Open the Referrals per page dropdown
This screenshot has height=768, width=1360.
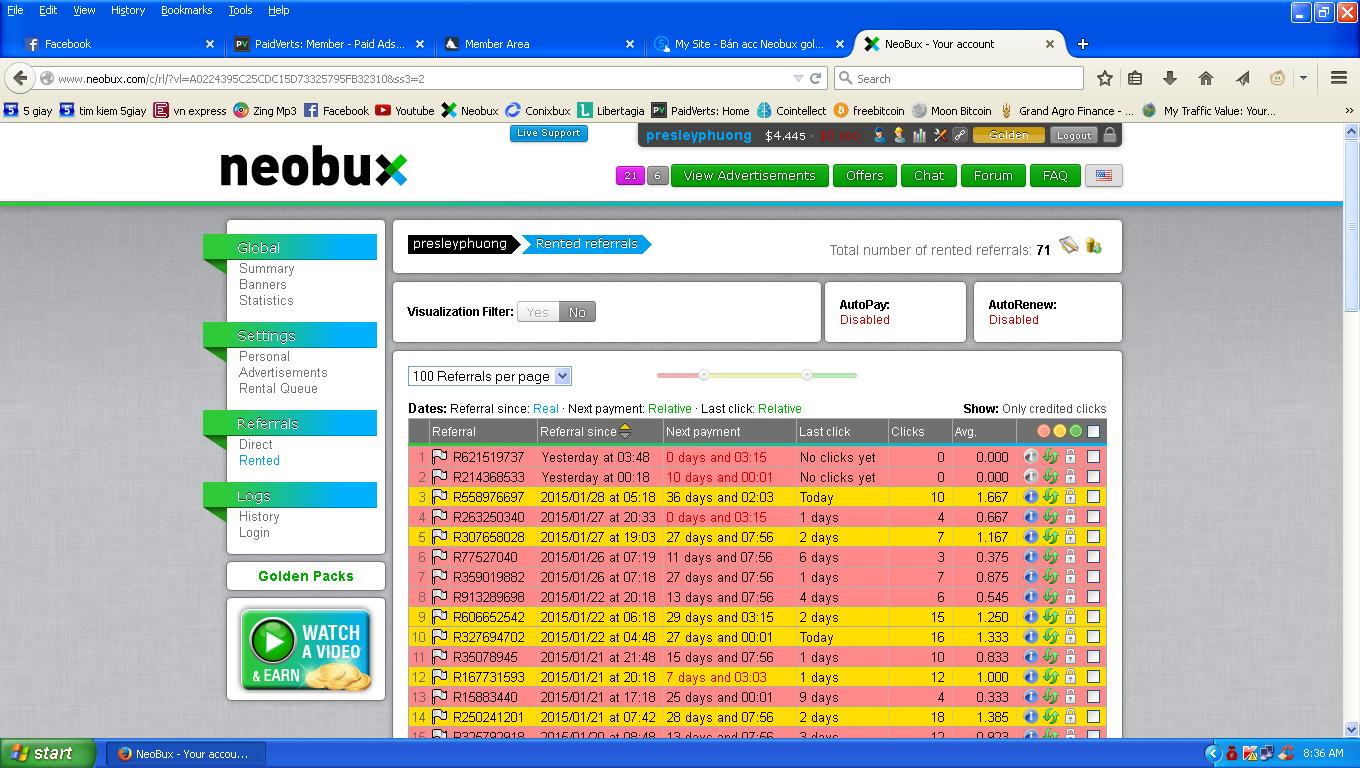[490, 376]
